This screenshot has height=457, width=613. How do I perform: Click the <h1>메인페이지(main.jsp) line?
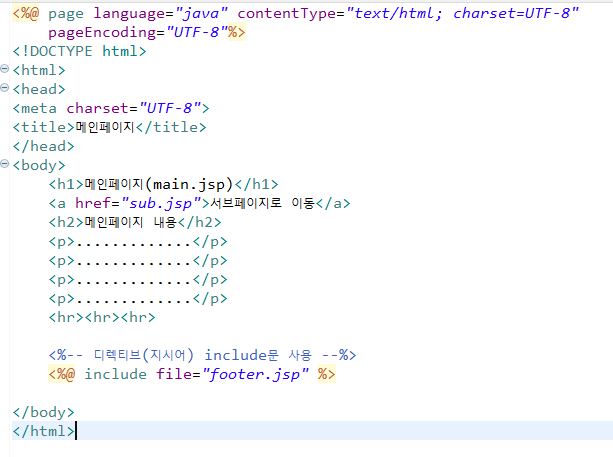point(163,184)
